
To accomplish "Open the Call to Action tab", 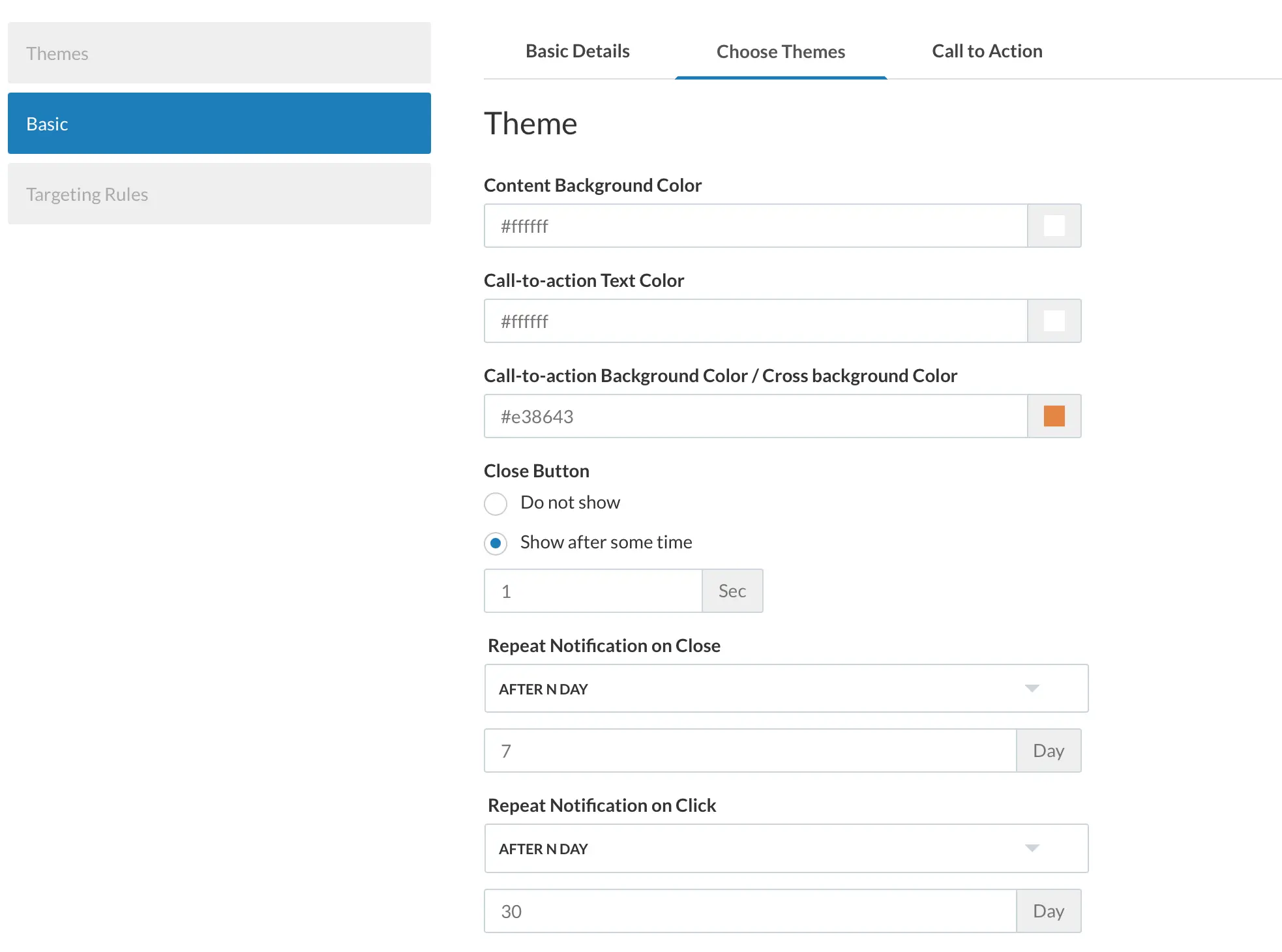I will [x=987, y=52].
